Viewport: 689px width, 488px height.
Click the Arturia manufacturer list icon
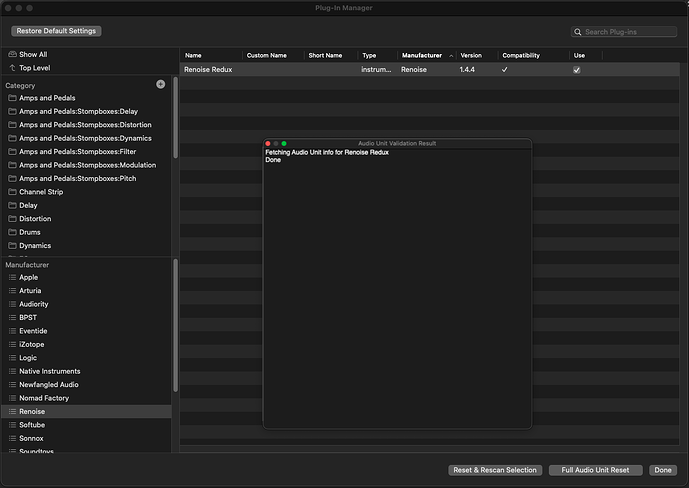(x=12, y=291)
